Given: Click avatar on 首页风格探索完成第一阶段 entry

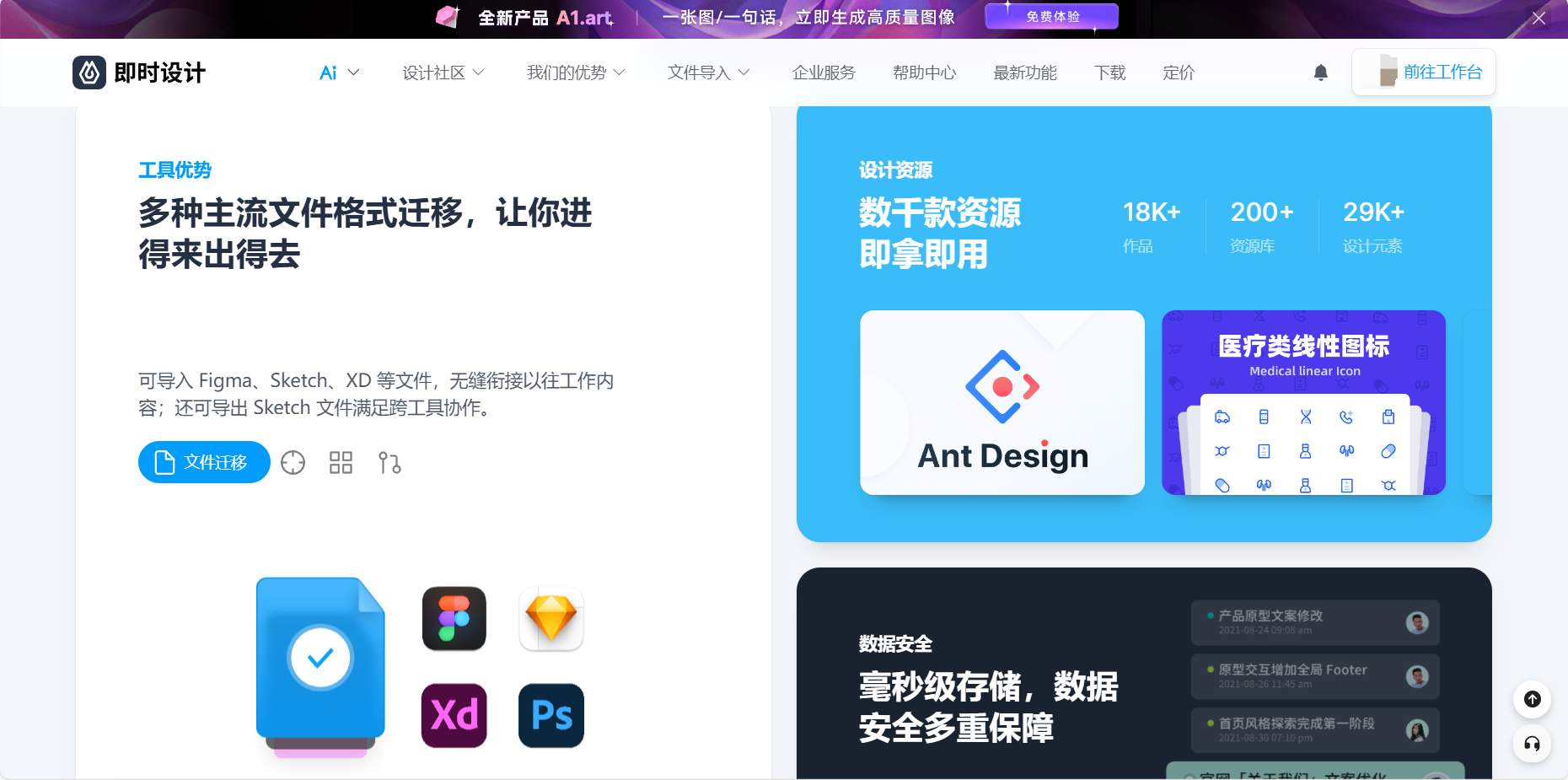Looking at the screenshot, I should pos(1417,730).
